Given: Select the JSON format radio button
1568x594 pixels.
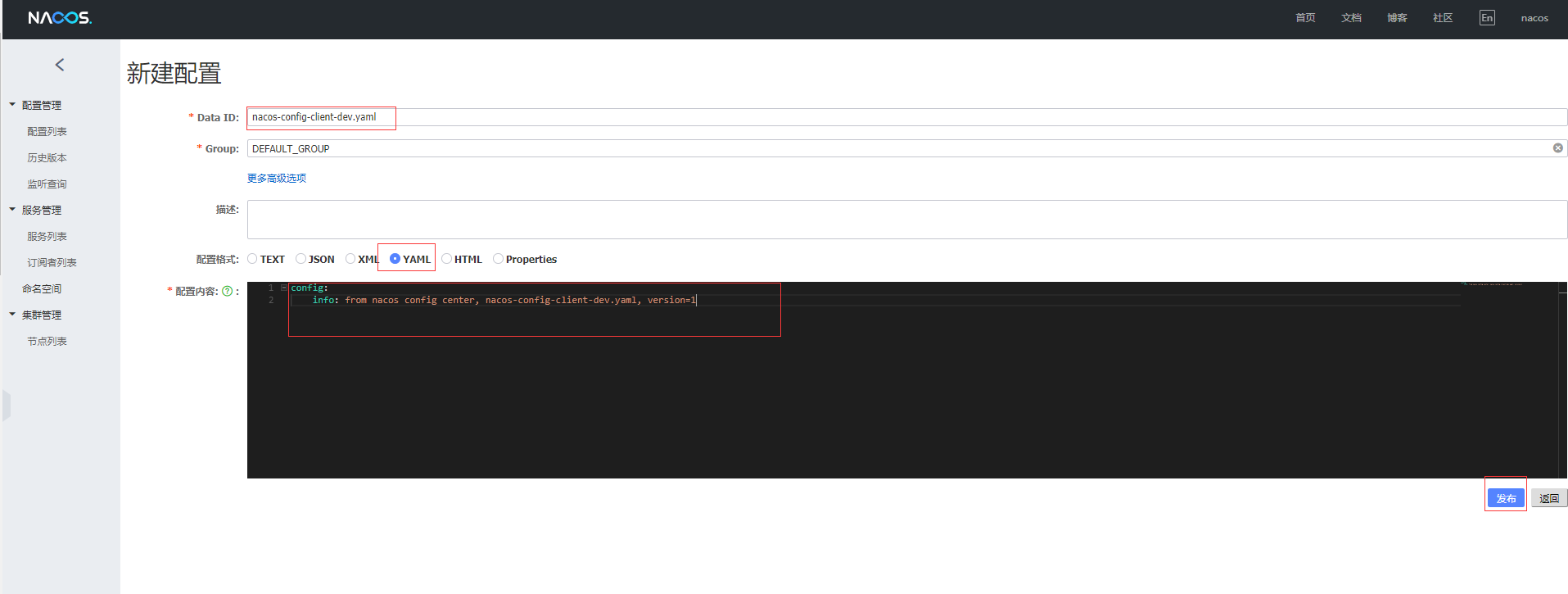Looking at the screenshot, I should coord(300,259).
